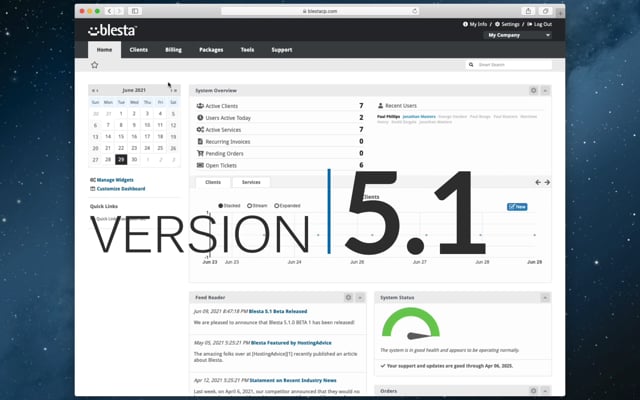
Task: Open Pending Orders row
Action: click(280, 153)
